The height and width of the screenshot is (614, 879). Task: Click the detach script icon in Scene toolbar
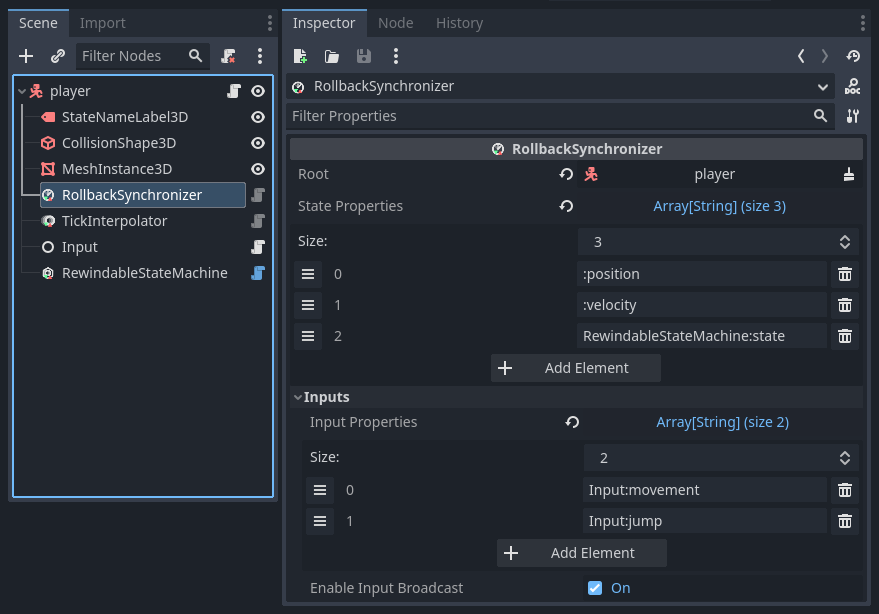click(x=229, y=56)
